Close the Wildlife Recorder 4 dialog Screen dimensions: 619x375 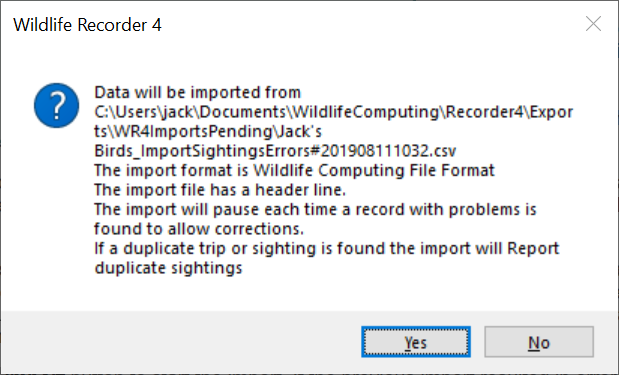[593, 24]
